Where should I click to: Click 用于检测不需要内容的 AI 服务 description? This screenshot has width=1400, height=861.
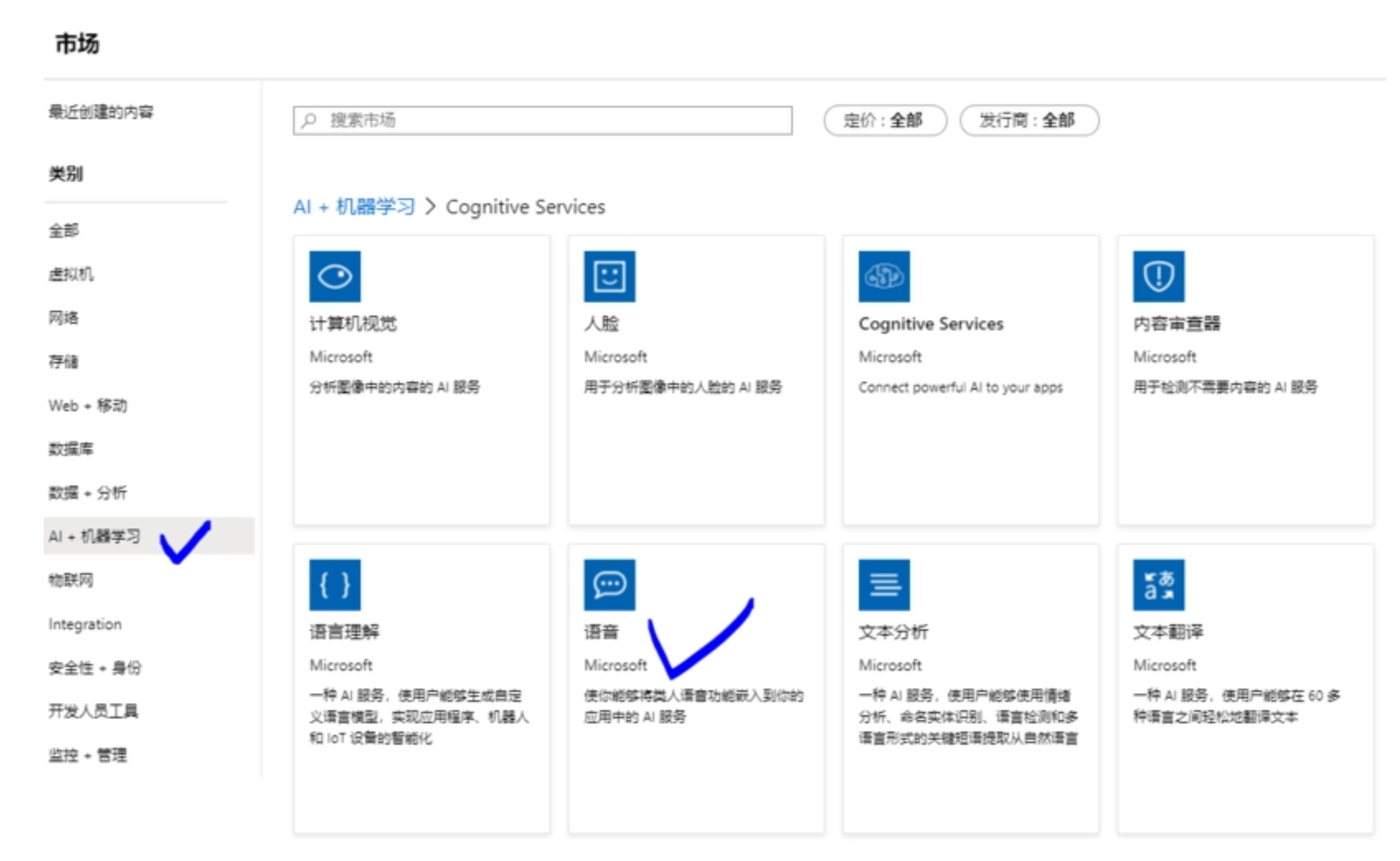pos(1225,387)
